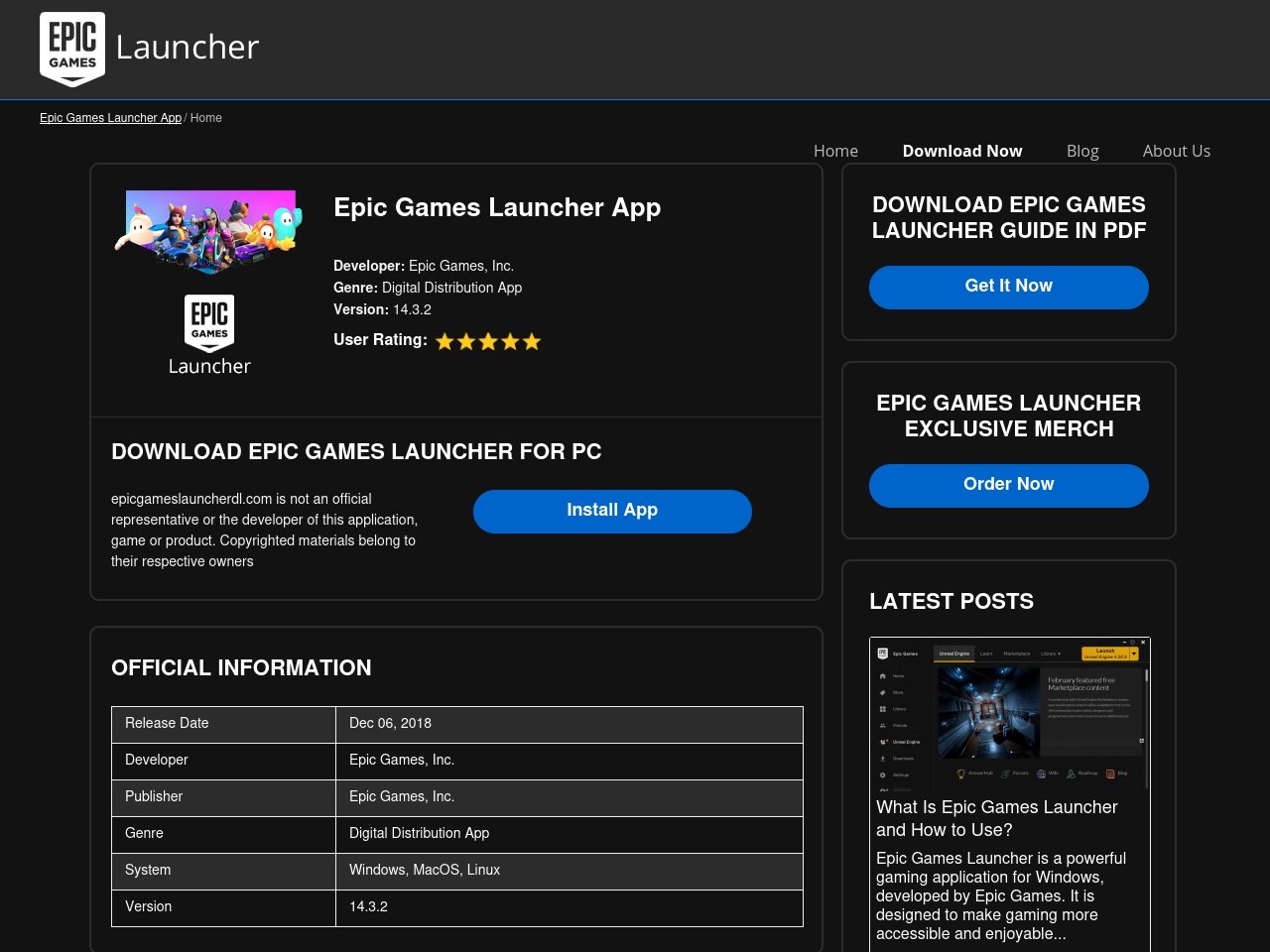Click the Epic Games logo in header
This screenshot has width=1270, height=952.
(x=72, y=50)
